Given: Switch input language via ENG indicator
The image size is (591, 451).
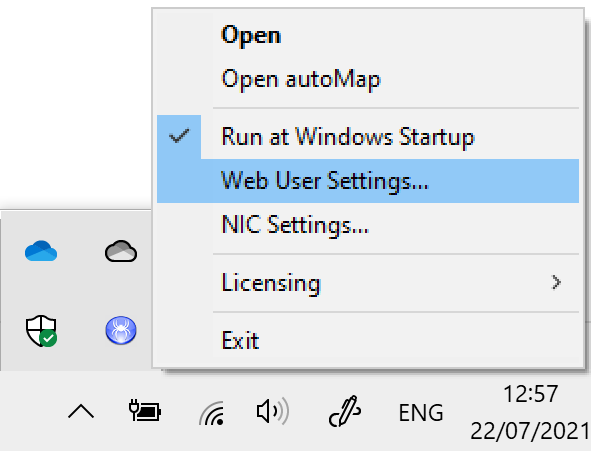Looking at the screenshot, I should point(421,413).
